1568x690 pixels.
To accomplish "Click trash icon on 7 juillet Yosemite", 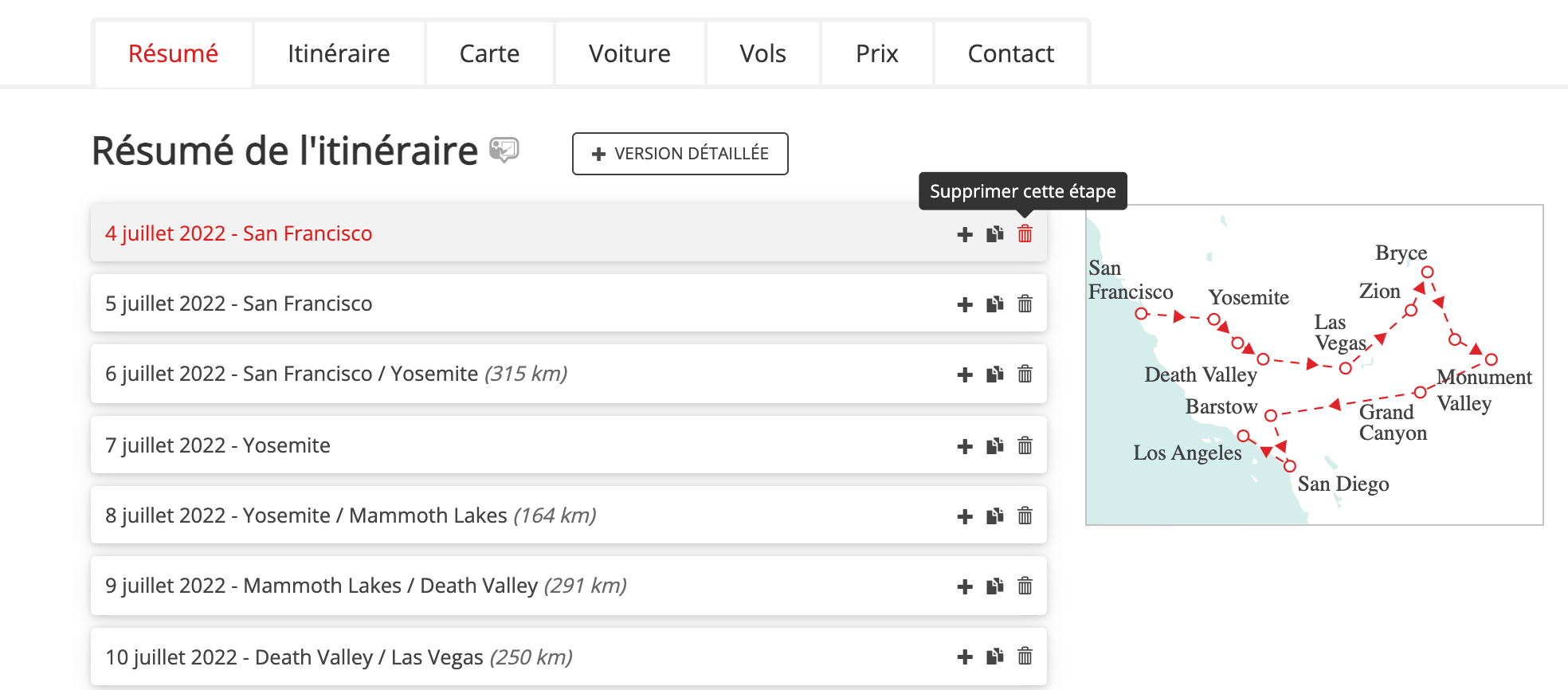I will coord(1025,446).
